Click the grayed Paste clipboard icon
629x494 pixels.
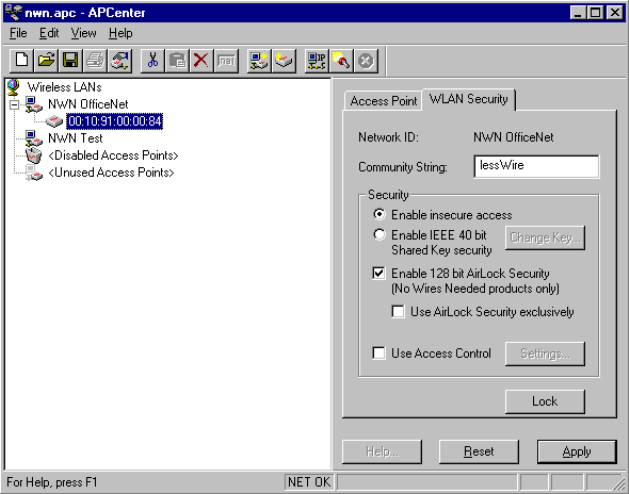[x=177, y=61]
